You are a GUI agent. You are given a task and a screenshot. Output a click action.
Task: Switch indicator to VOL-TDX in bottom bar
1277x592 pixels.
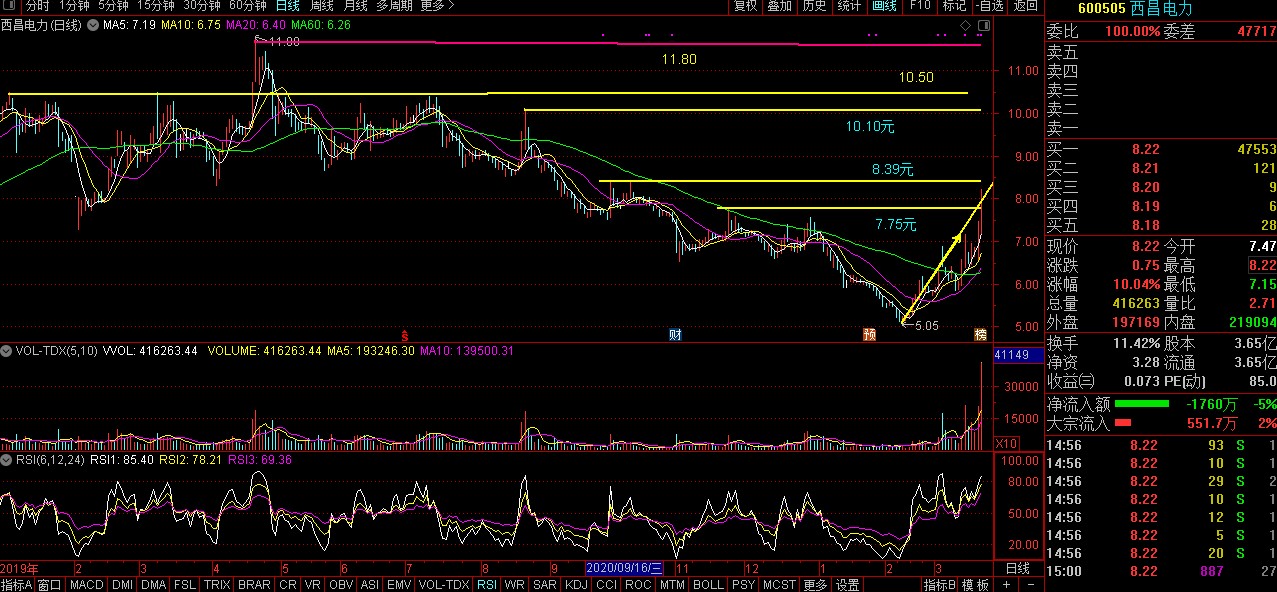pos(443,585)
